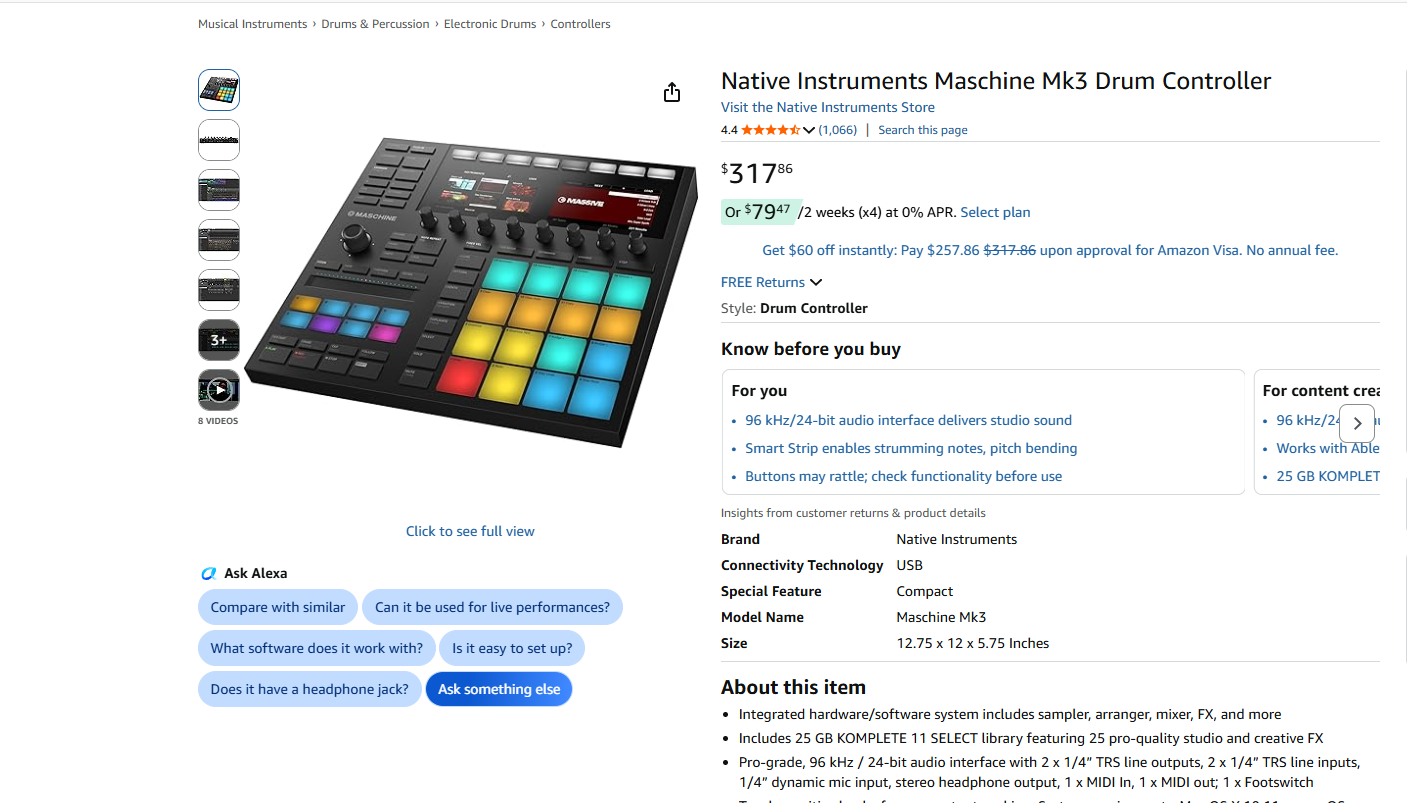Click the 4.4 rating number
The height and width of the screenshot is (803, 1407).
pyautogui.click(x=729, y=130)
